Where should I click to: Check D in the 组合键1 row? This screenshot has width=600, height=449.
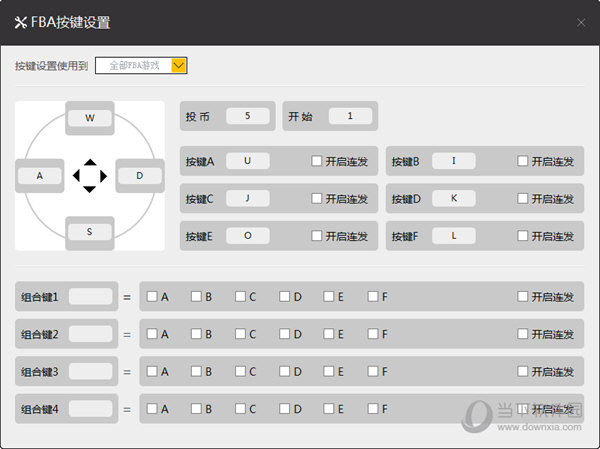point(284,296)
